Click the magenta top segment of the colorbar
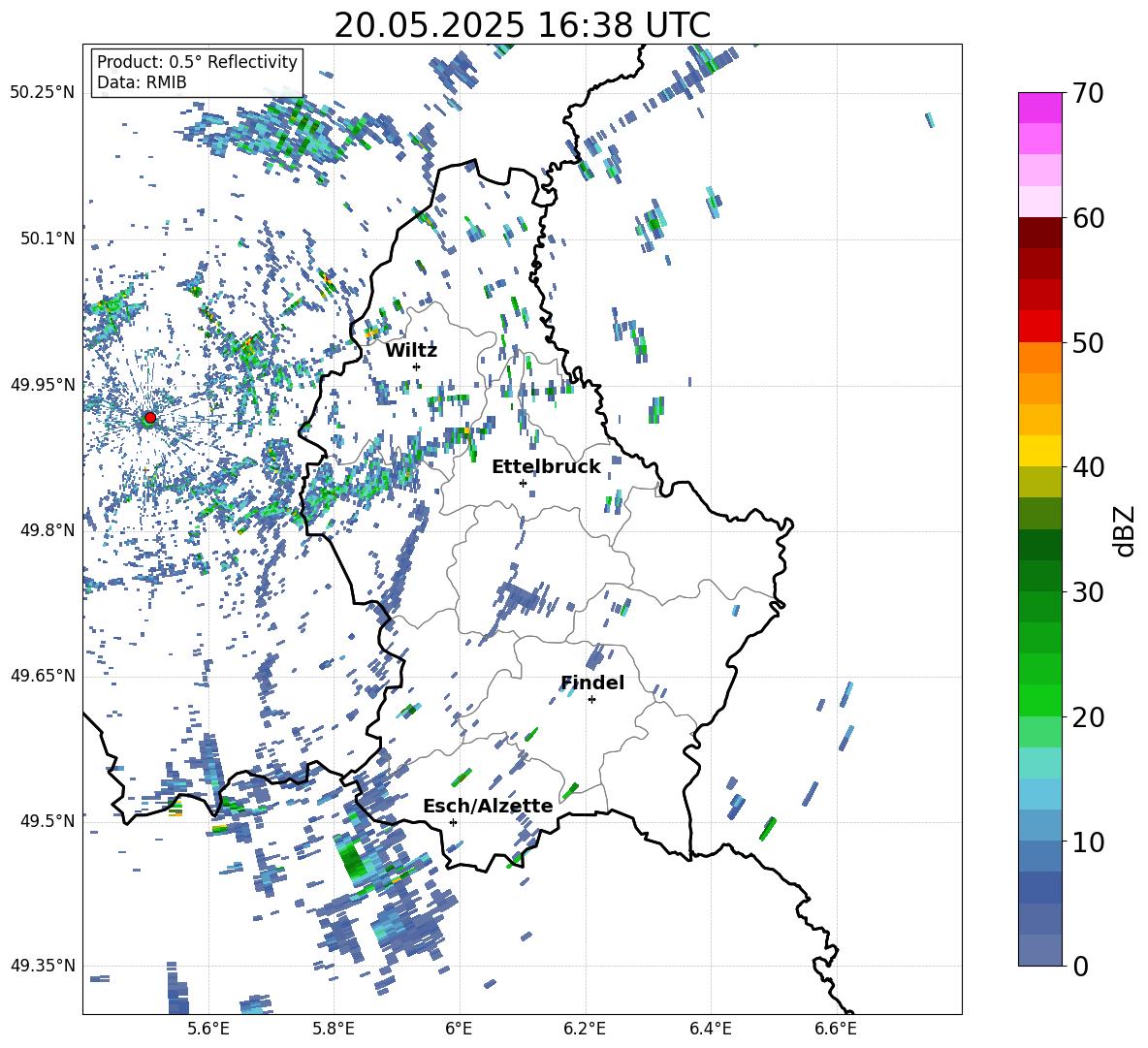1148x1048 pixels. click(x=1040, y=108)
